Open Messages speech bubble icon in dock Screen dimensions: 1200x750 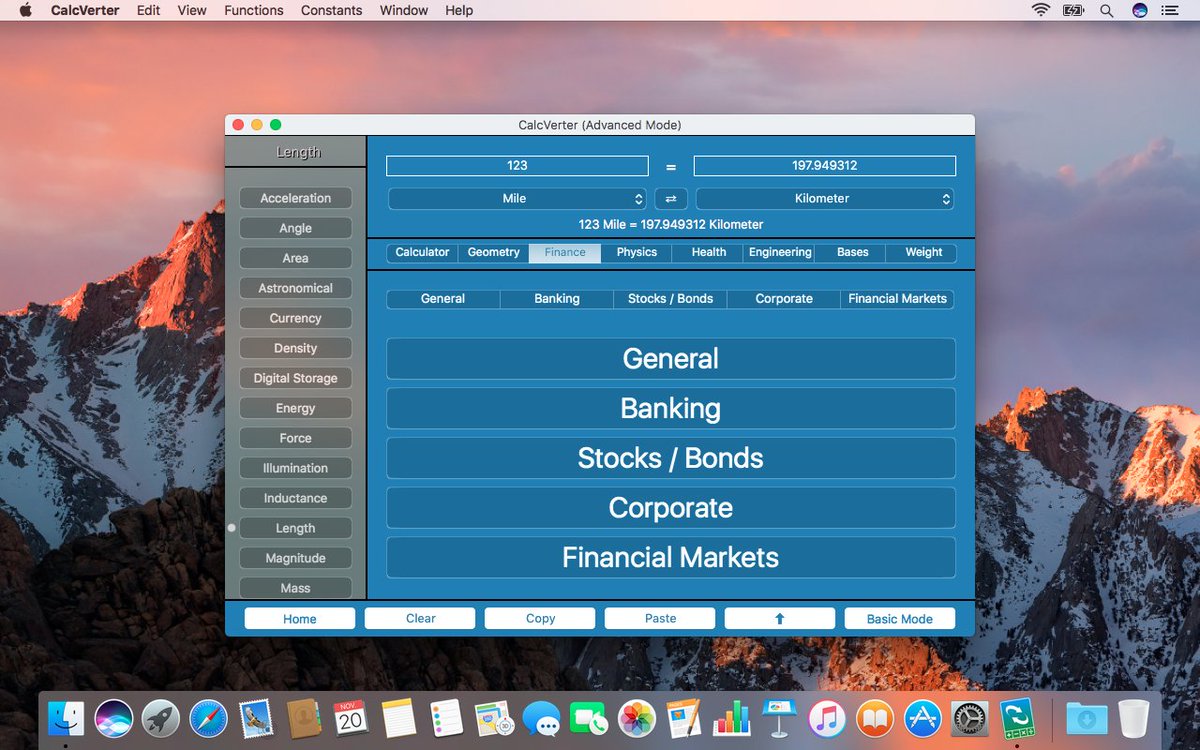pos(541,718)
